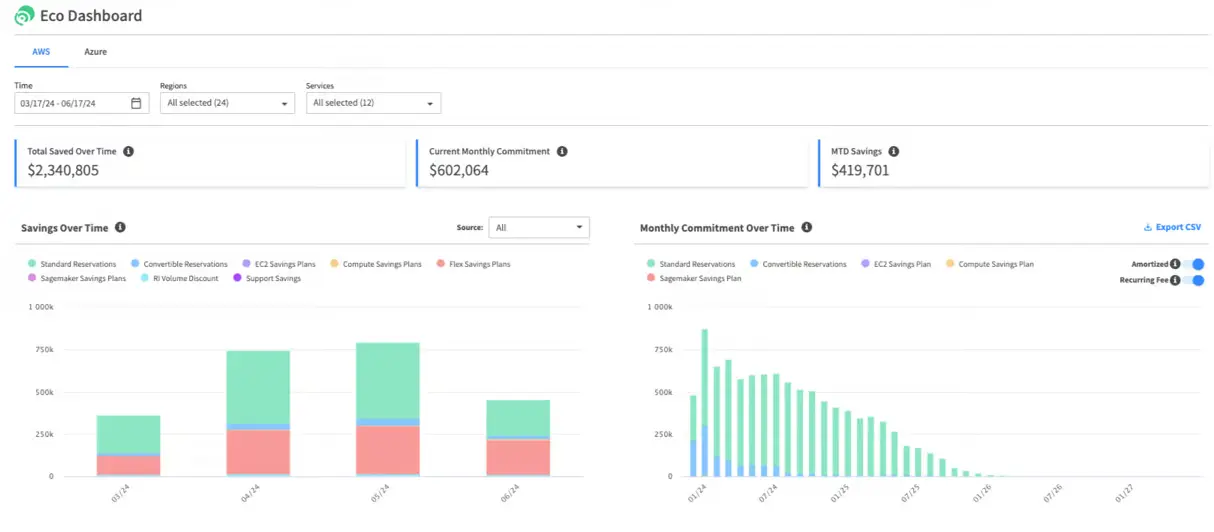Open the calendar icon in Time field
This screenshot has height=532, width=1214.
(x=136, y=103)
